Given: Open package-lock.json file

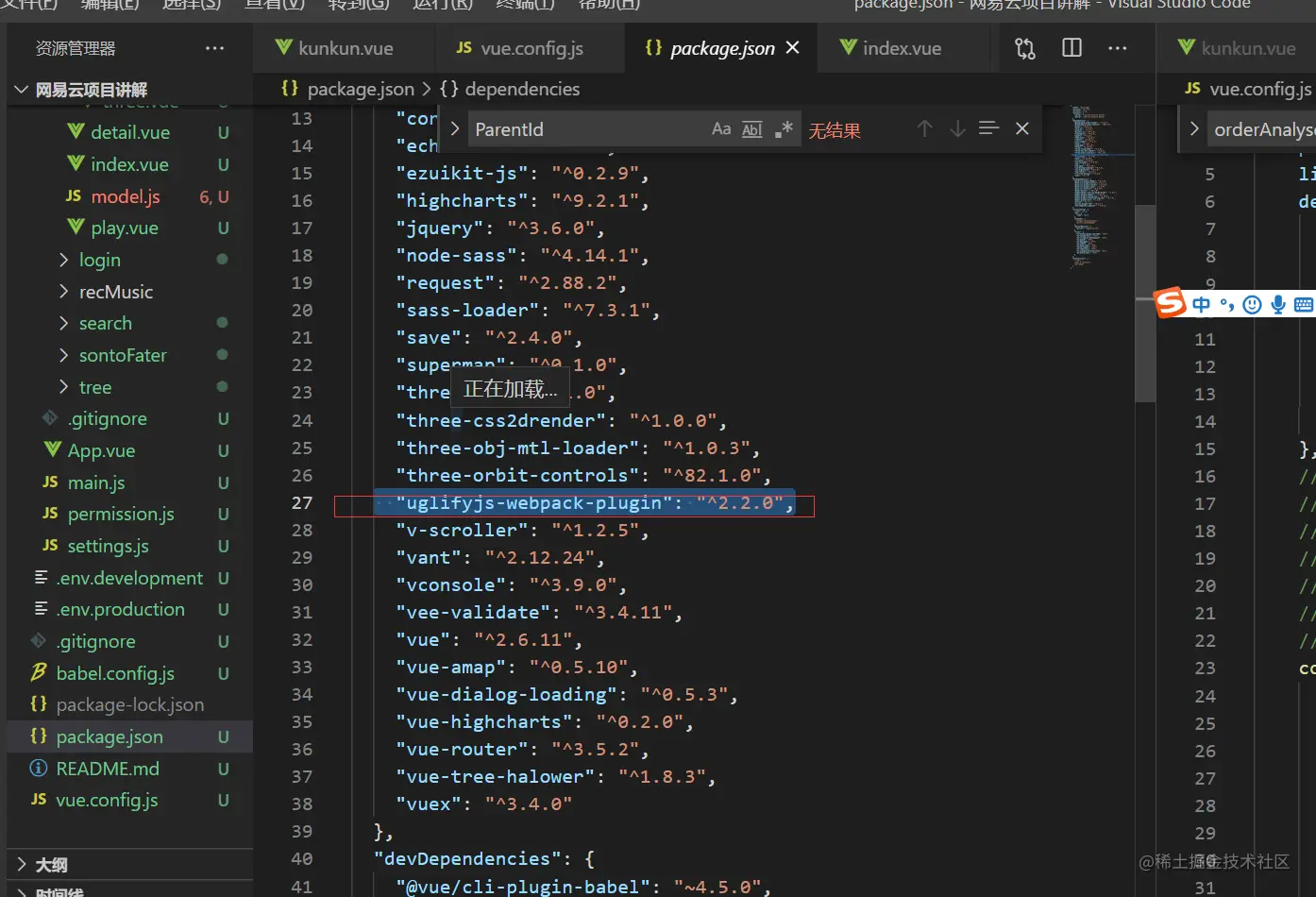Looking at the screenshot, I should [129, 704].
